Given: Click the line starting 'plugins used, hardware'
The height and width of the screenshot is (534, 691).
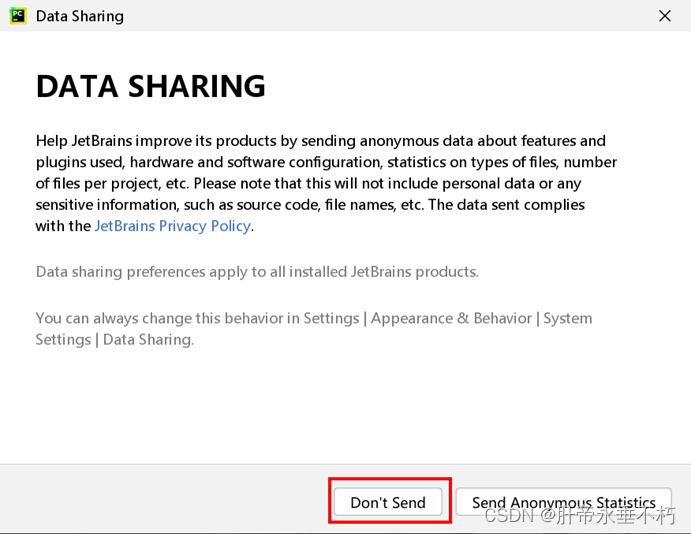Looking at the screenshot, I should tap(326, 162).
